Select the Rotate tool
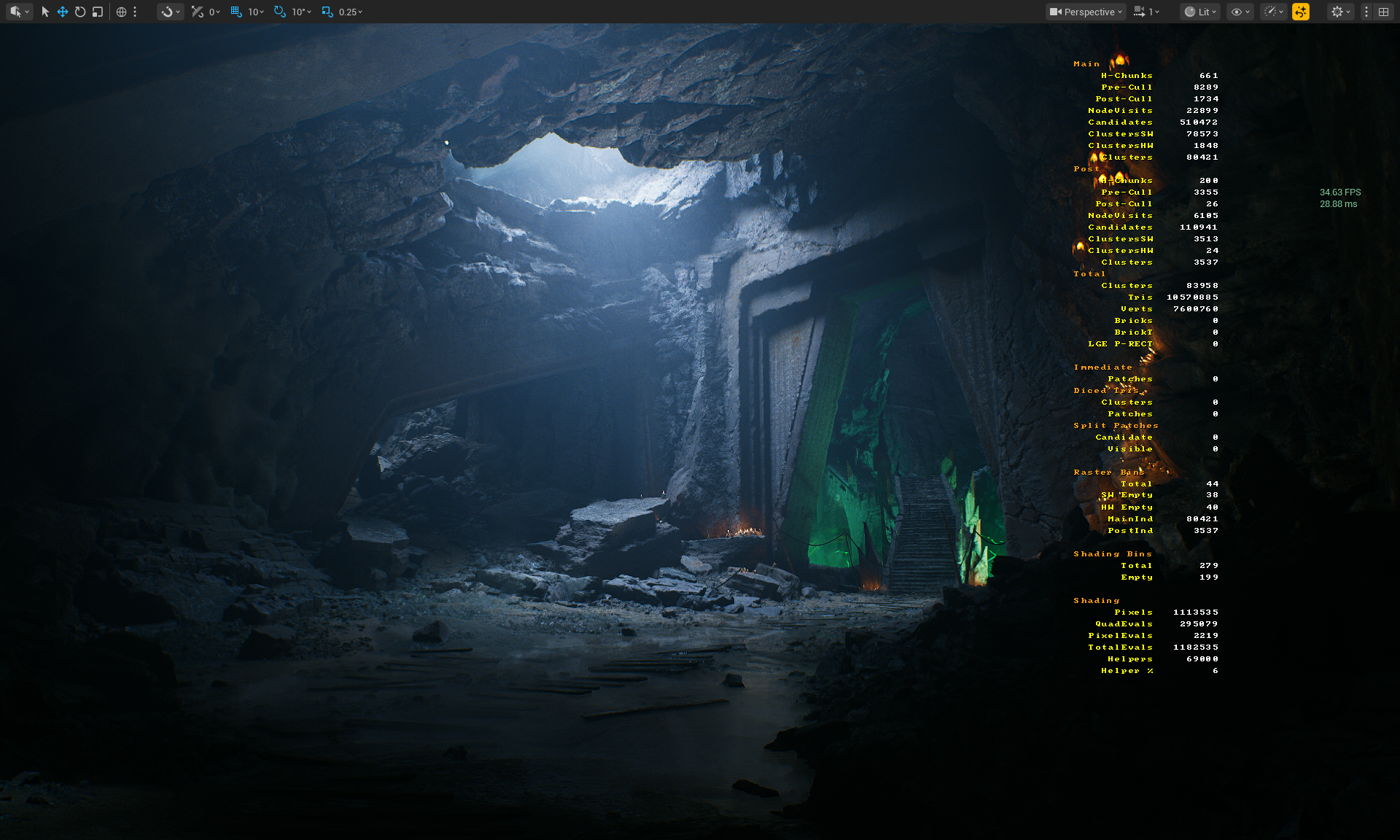Viewport: 1400px width, 840px height. 79,12
